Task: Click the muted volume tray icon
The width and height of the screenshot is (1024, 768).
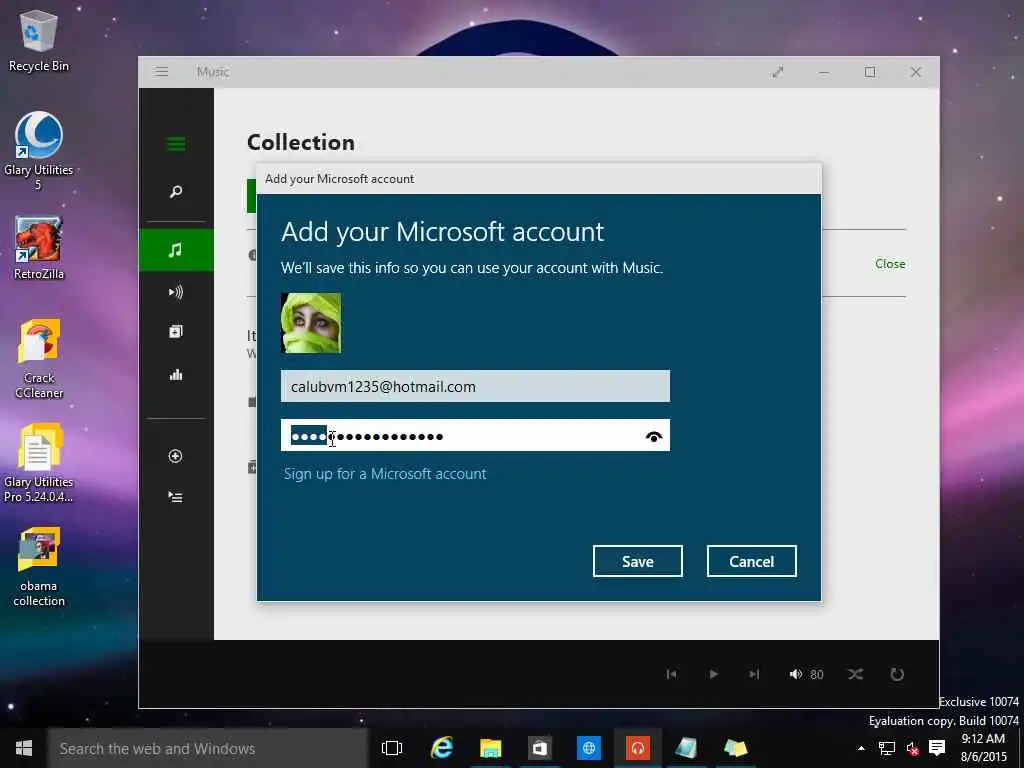Action: 912,748
